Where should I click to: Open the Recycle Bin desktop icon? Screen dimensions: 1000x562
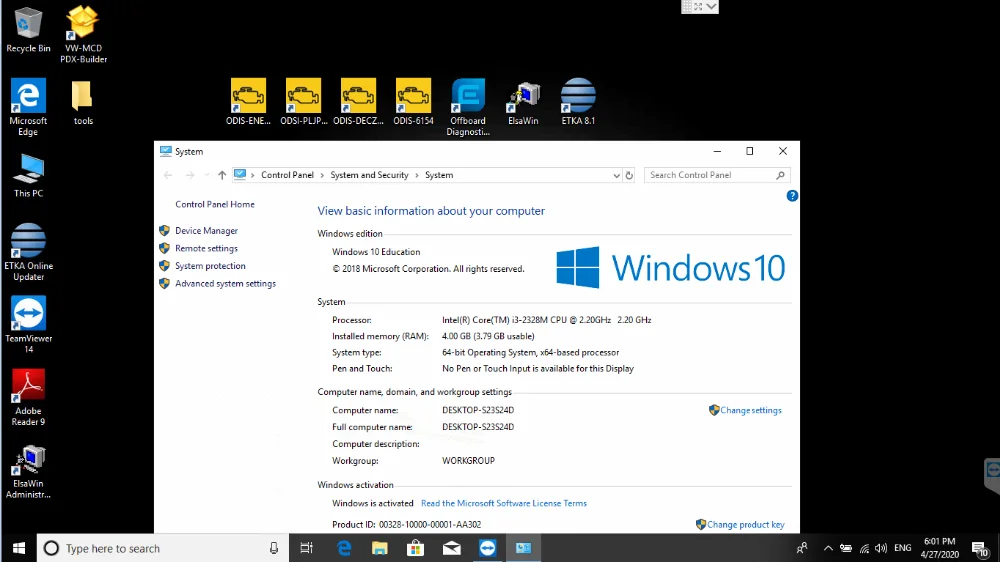coord(27,29)
